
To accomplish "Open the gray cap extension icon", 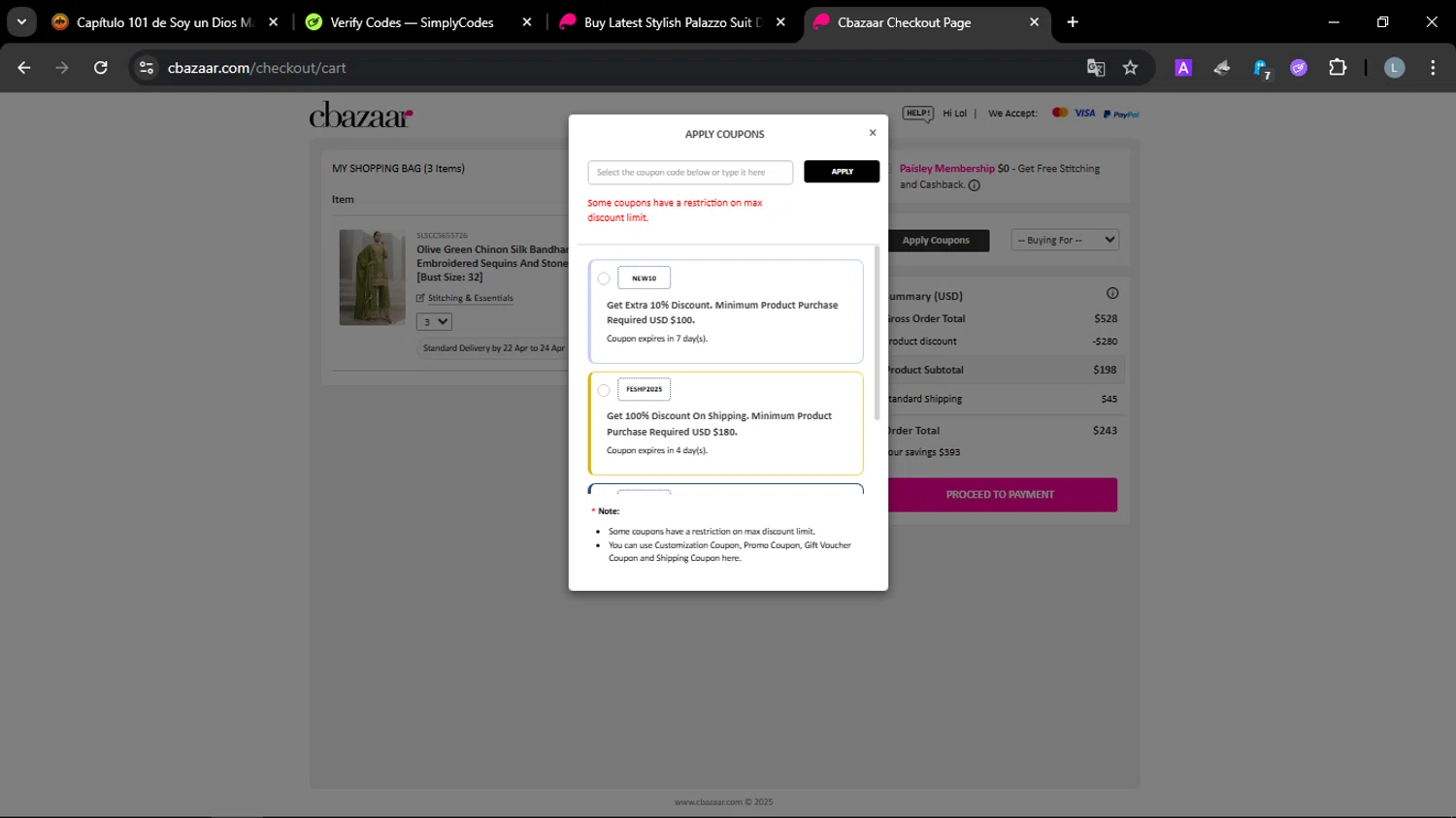I will (x=1222, y=67).
